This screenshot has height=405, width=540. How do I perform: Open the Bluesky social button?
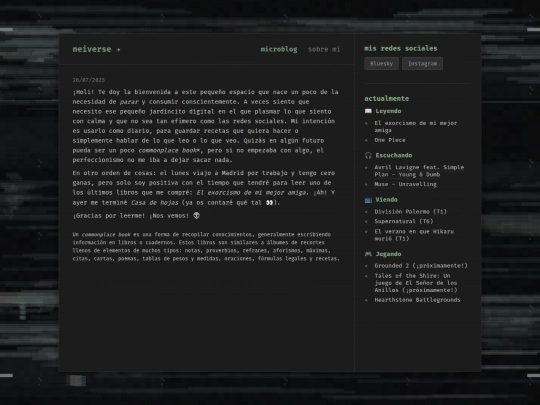click(x=381, y=64)
